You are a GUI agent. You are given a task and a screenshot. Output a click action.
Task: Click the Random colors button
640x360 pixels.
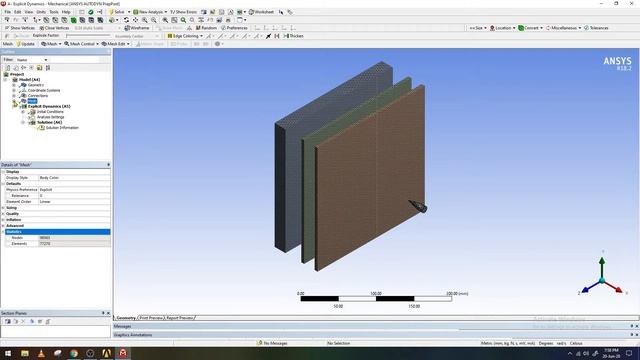[206, 28]
